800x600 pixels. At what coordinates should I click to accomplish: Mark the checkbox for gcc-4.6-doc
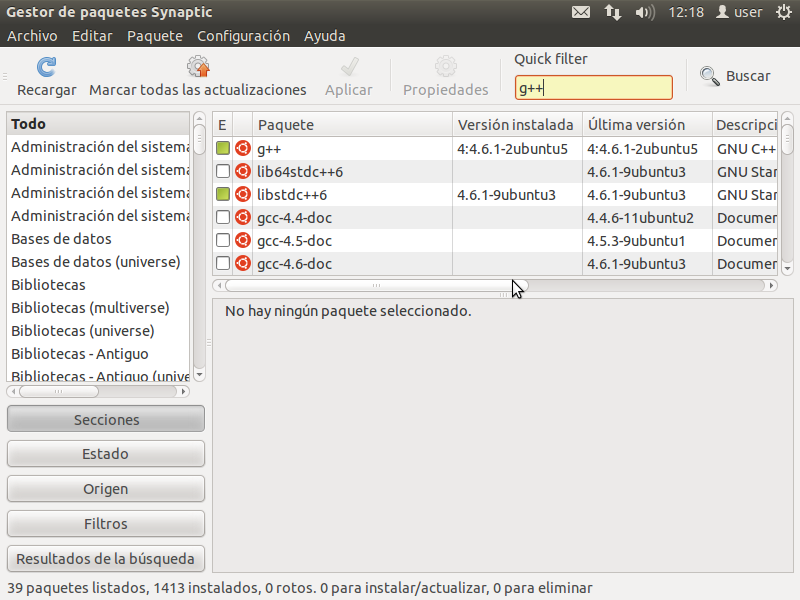click(x=222, y=263)
